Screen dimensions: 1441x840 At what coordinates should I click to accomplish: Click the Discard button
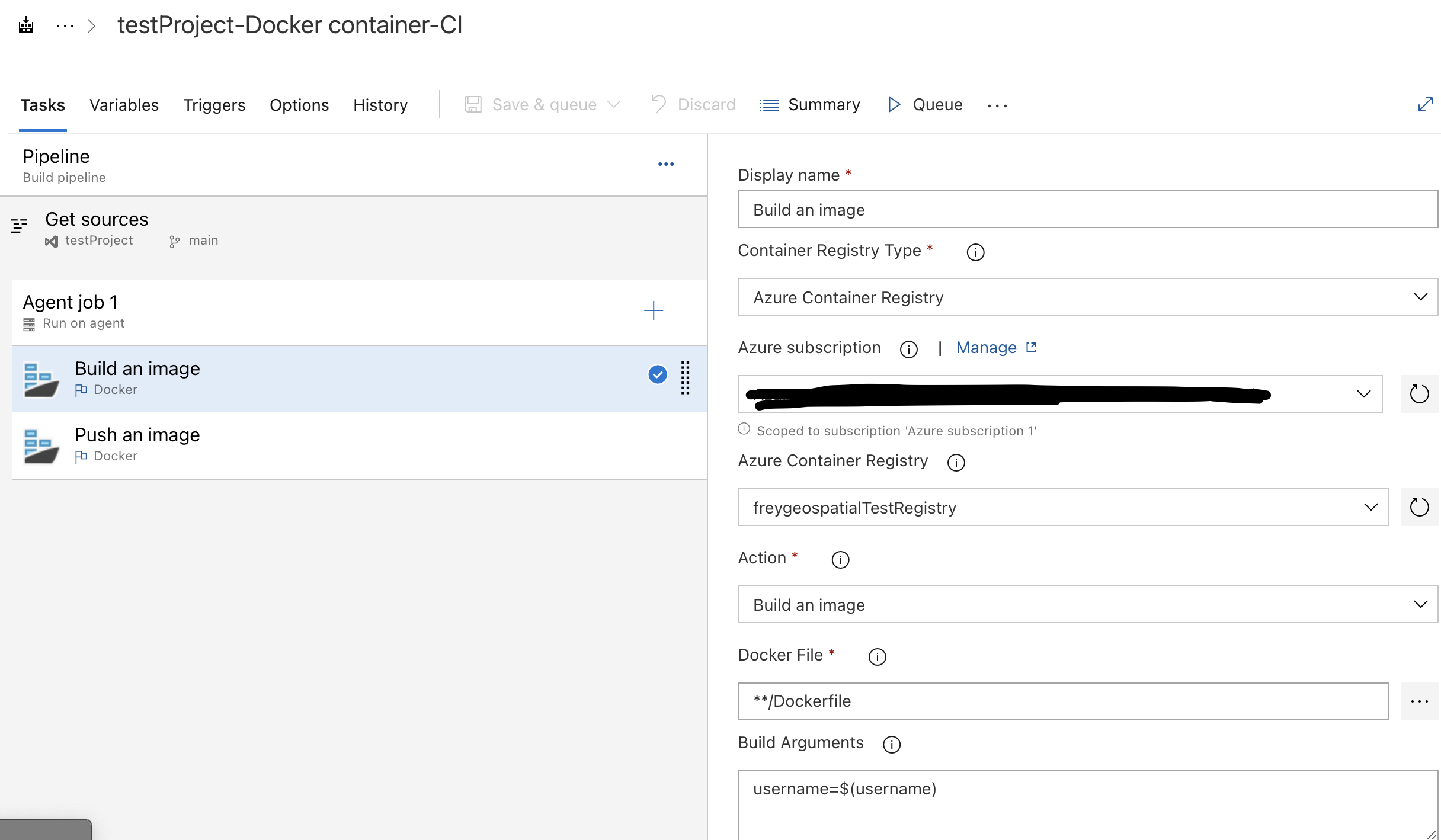693,105
